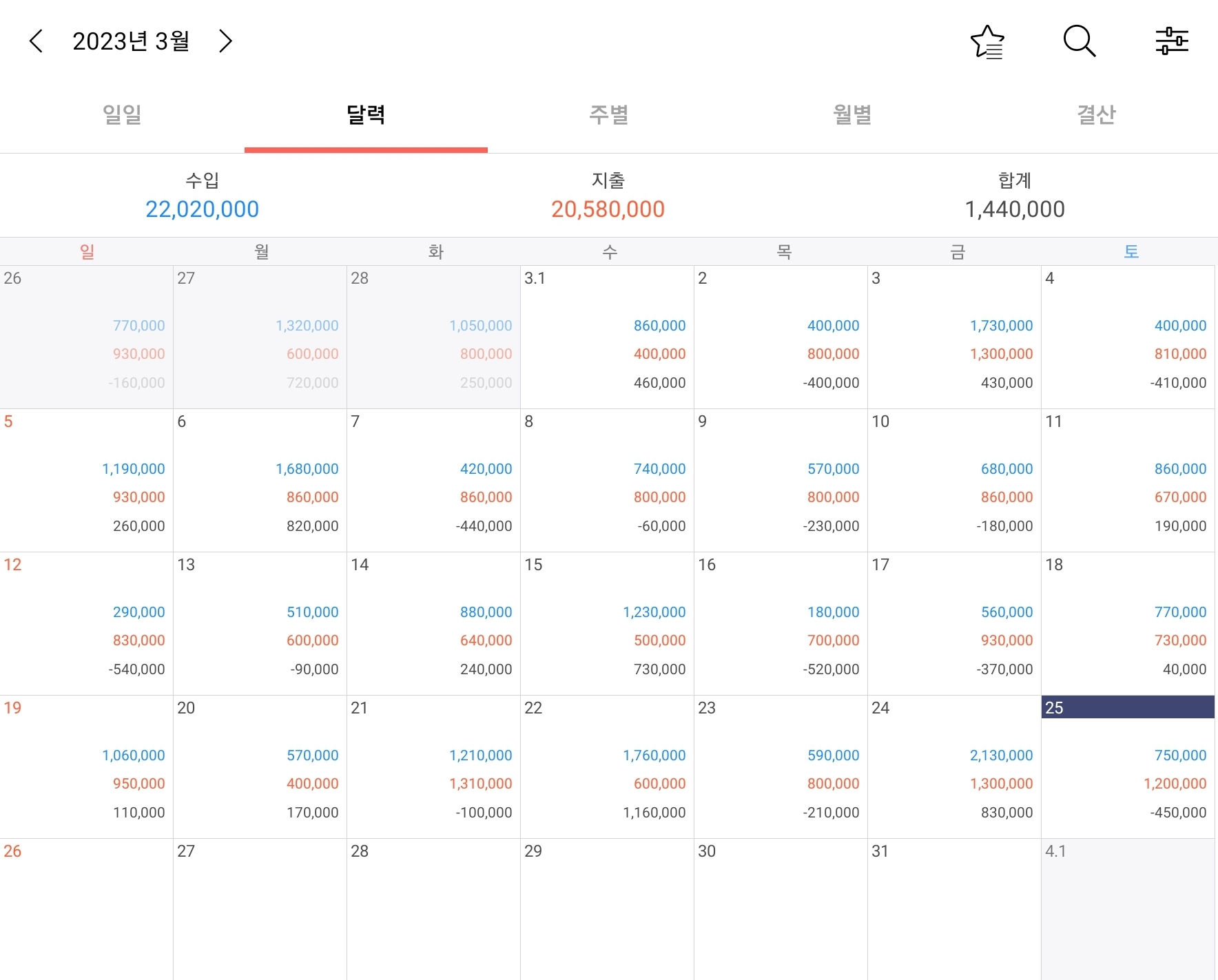Click income 740,000 on day 8
The image size is (1218, 980).
pos(660,469)
